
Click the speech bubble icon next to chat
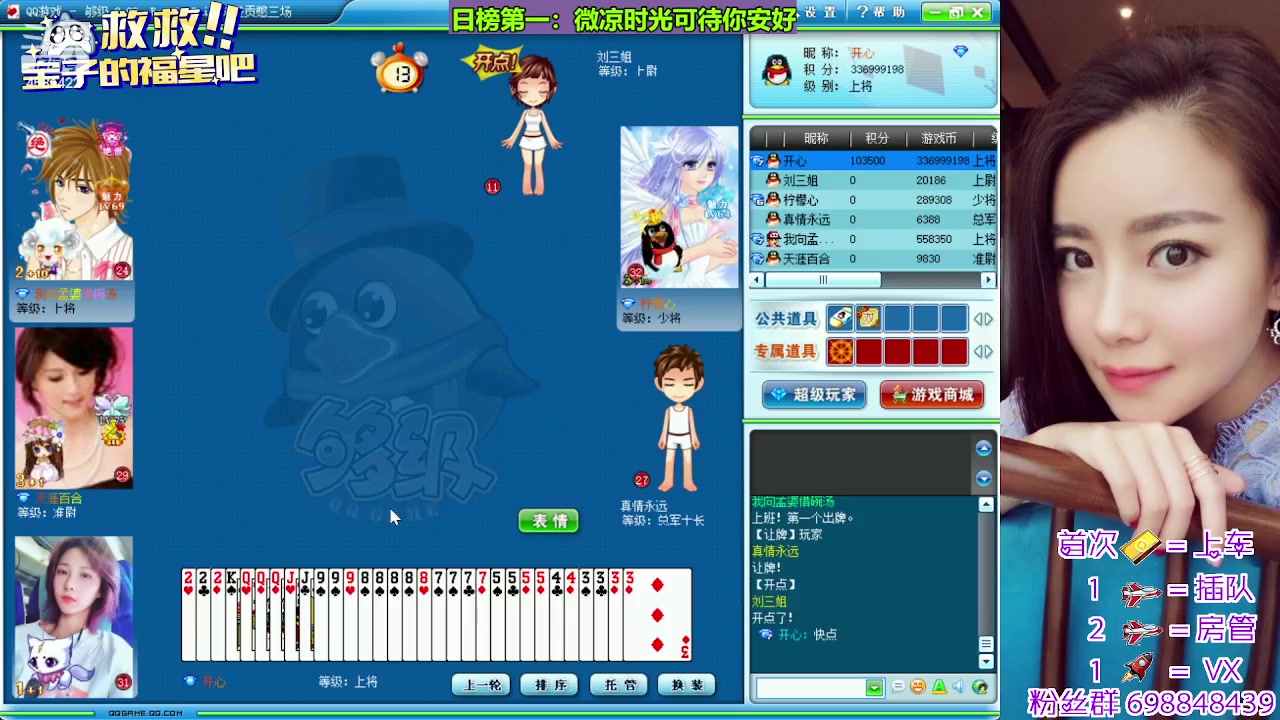click(898, 687)
